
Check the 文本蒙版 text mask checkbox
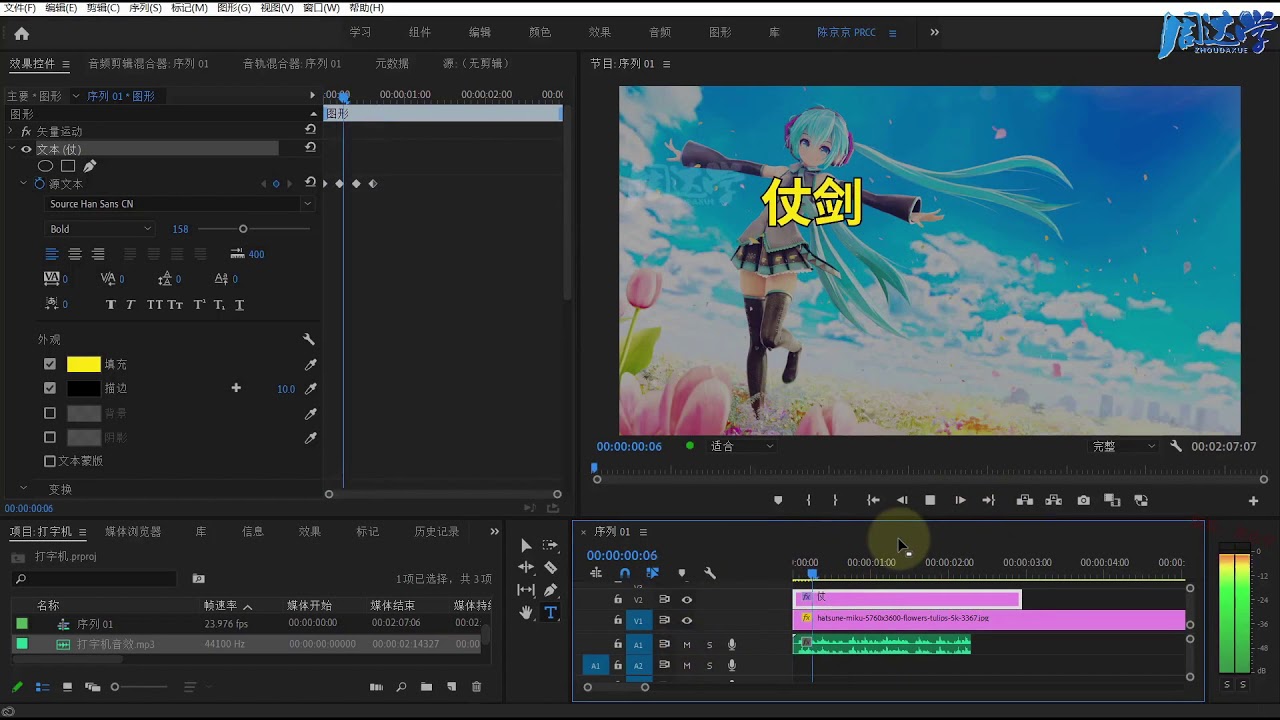[x=50, y=461]
